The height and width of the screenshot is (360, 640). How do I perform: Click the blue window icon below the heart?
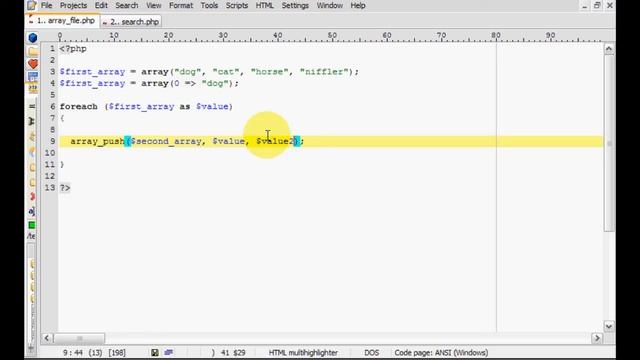coord(33,76)
